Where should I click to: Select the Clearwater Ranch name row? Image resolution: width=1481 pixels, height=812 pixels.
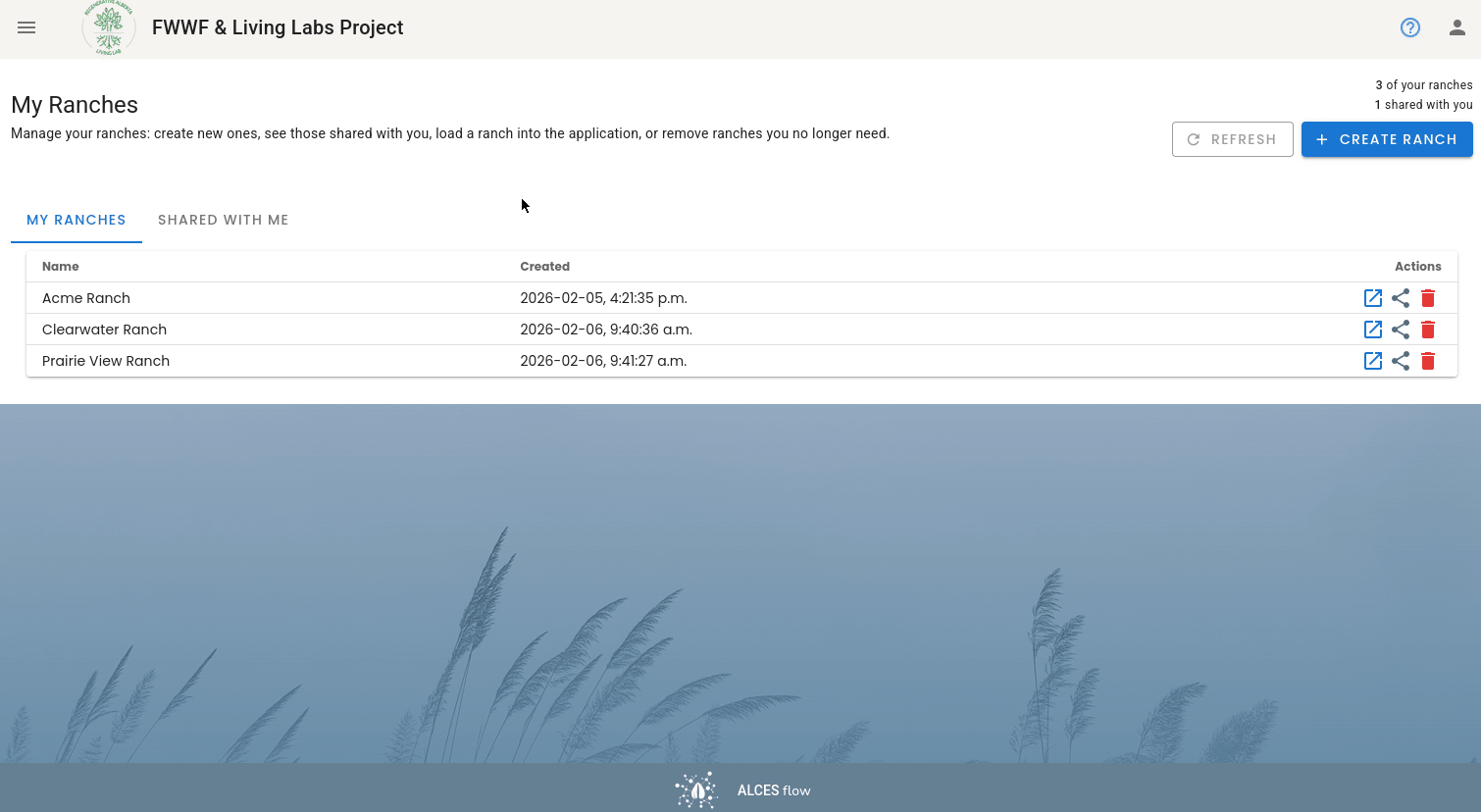click(741, 330)
